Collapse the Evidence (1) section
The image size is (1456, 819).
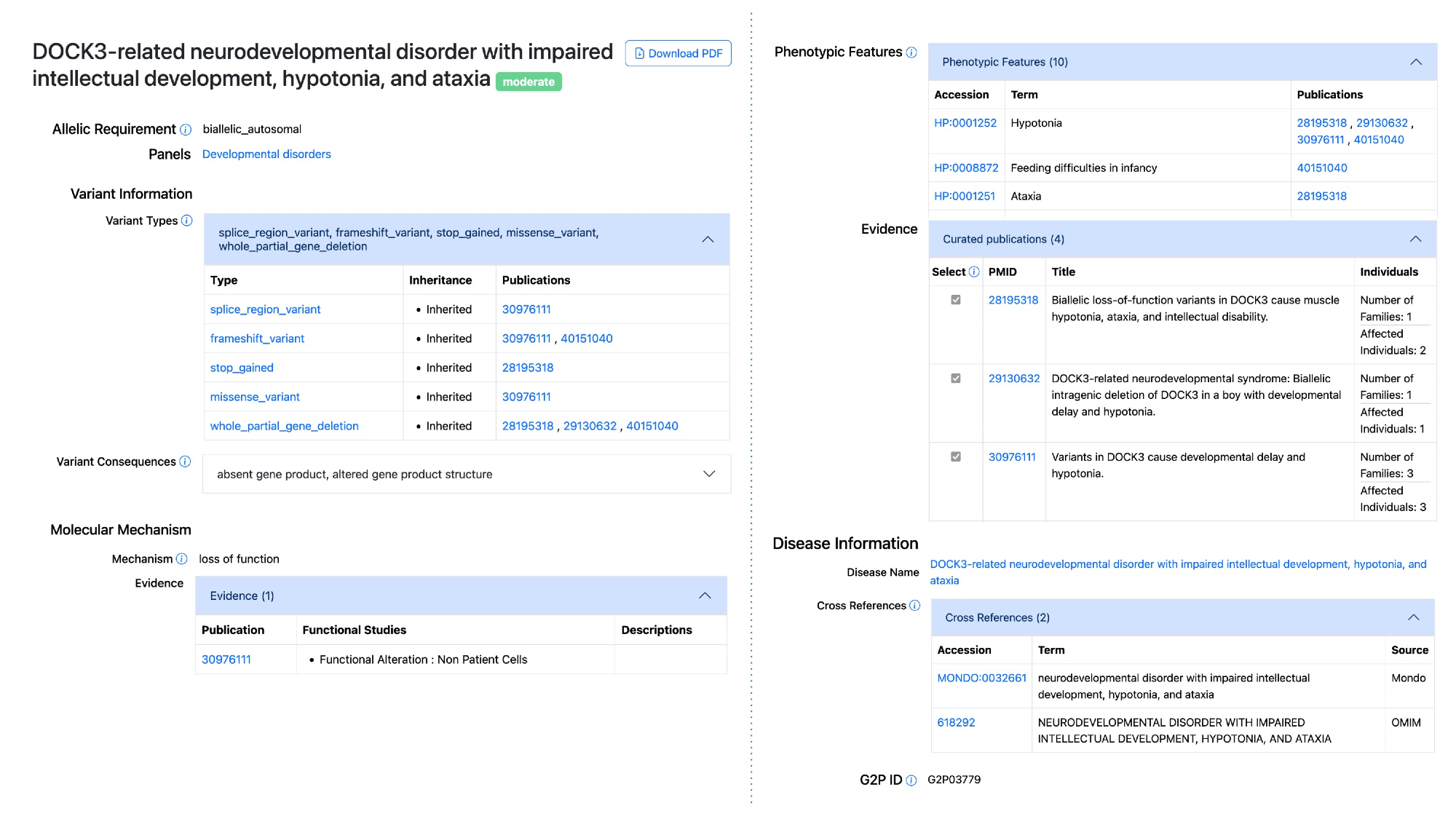705,596
